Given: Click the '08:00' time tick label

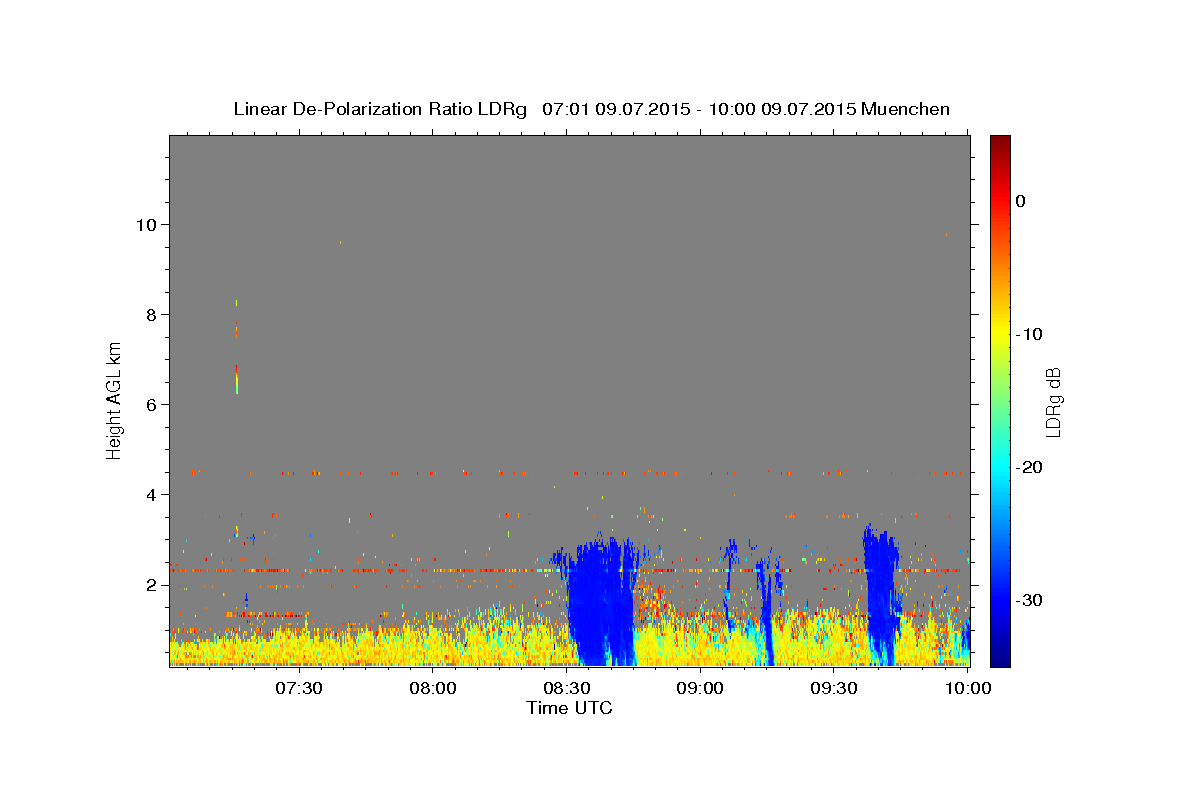Looking at the screenshot, I should click(432, 689).
